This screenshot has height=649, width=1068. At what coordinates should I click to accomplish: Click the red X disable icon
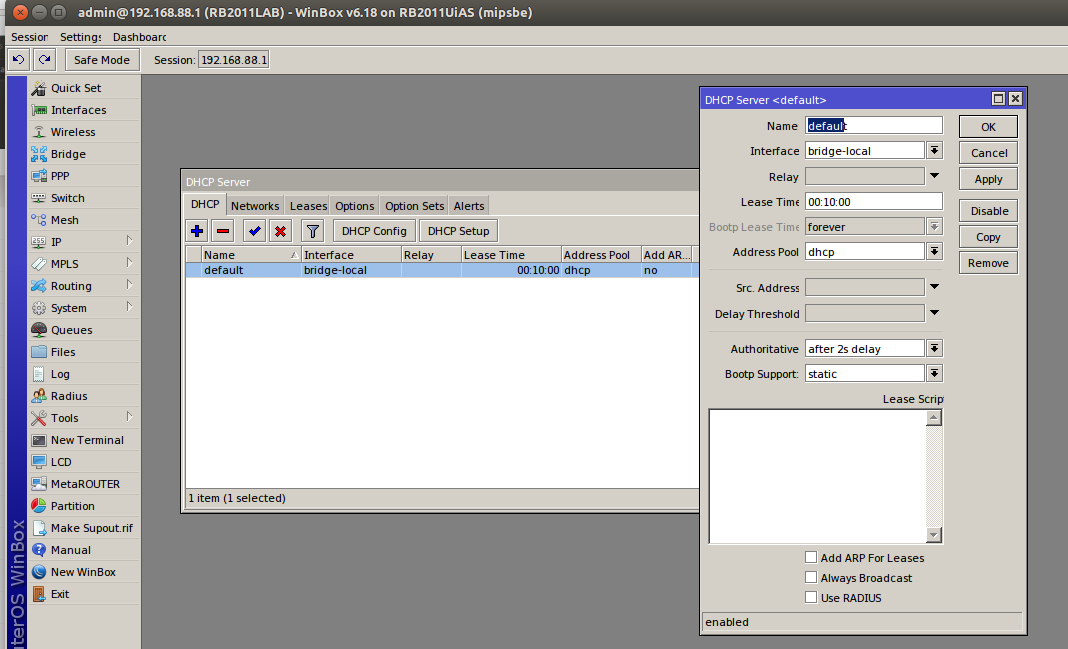point(281,231)
